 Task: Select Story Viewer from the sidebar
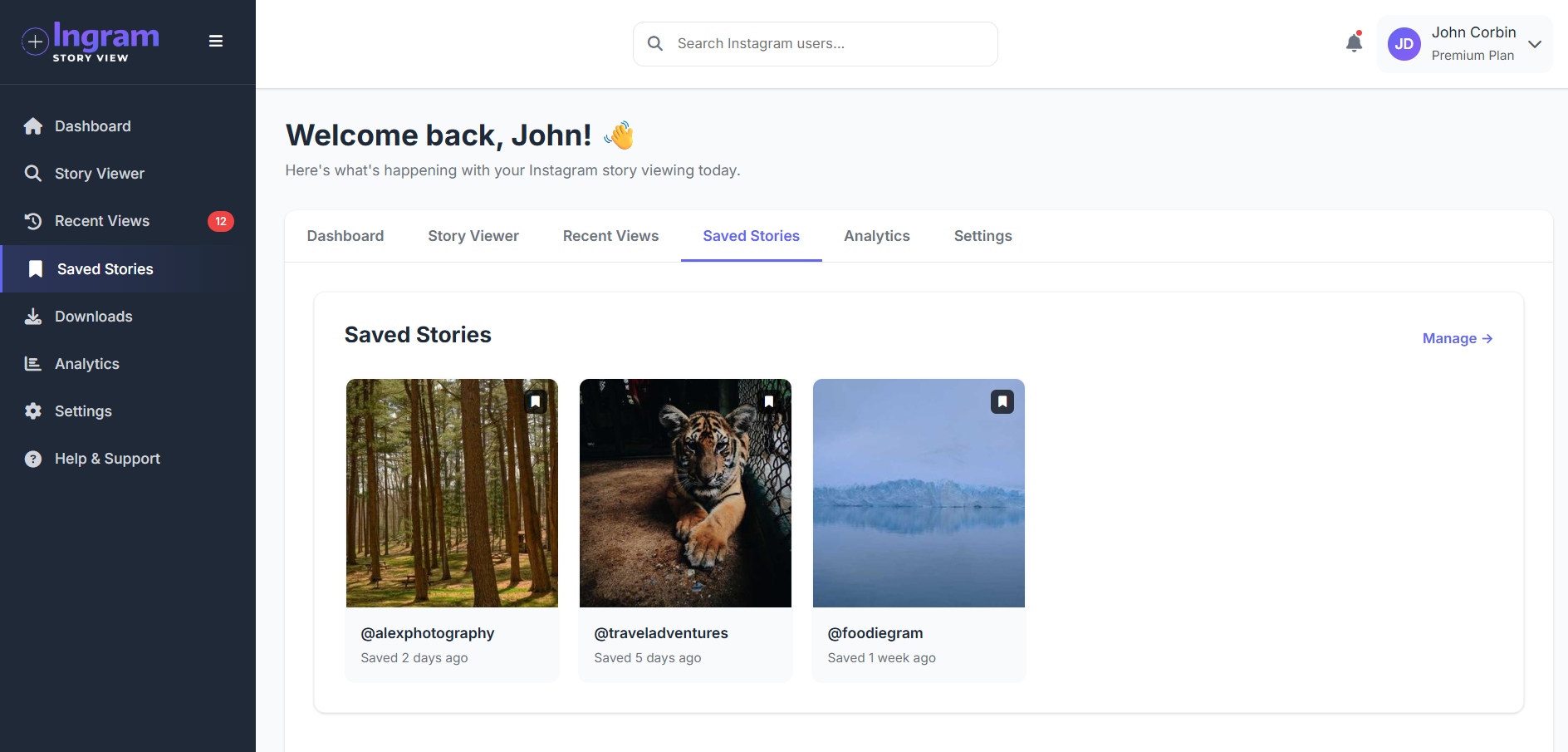(99, 174)
